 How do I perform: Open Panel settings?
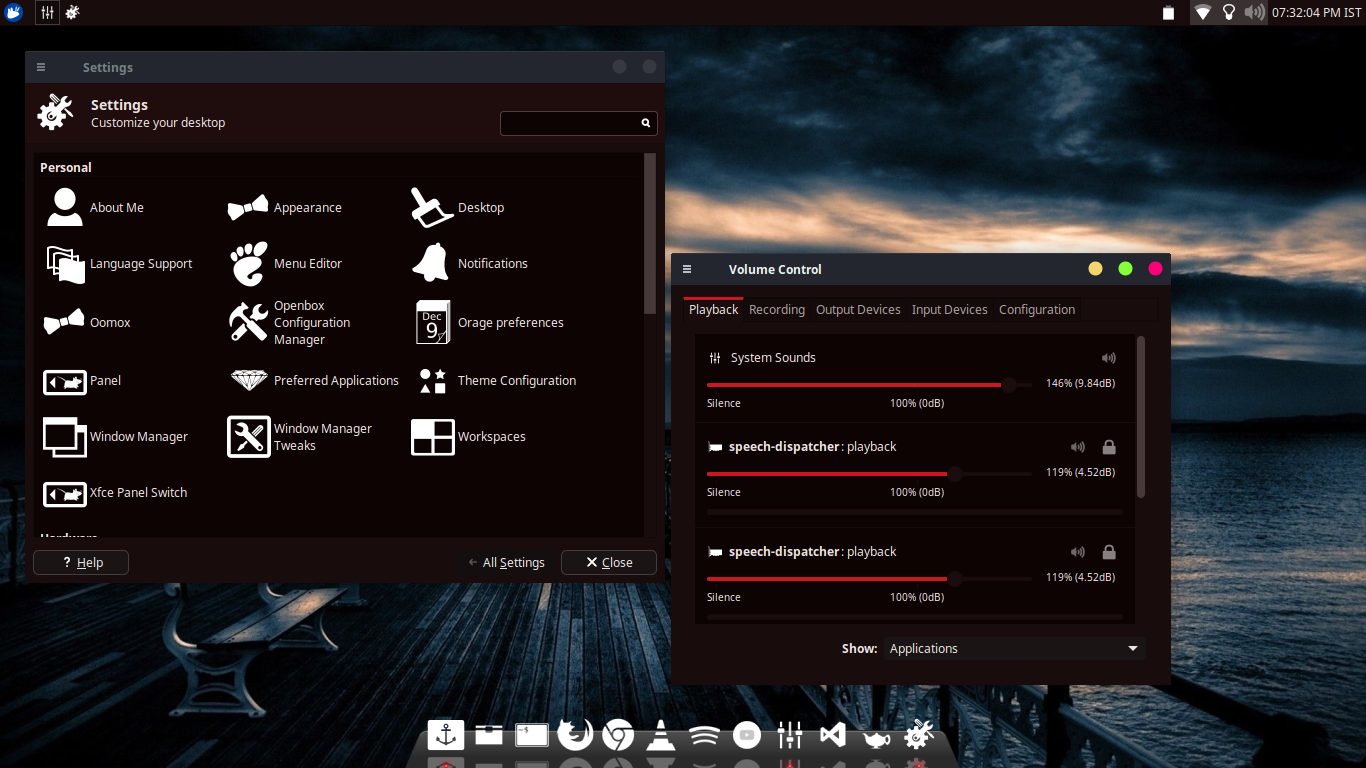82,381
